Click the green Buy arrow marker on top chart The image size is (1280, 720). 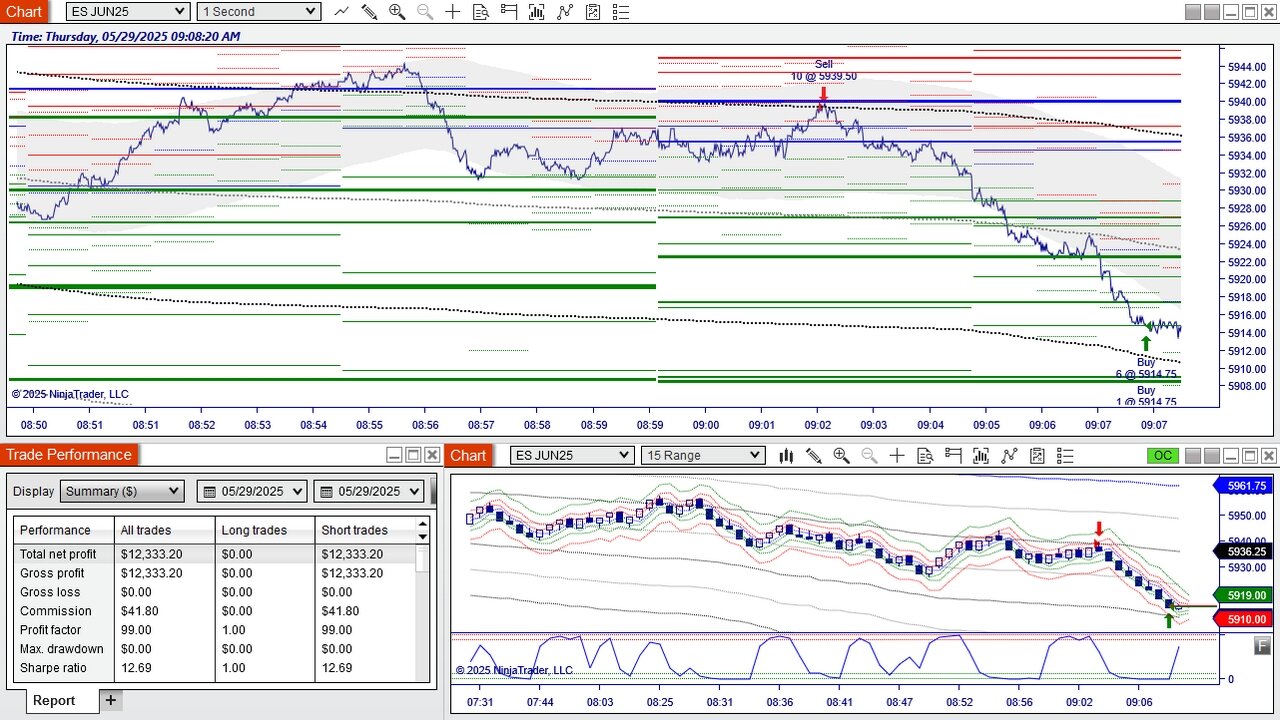tap(1146, 344)
